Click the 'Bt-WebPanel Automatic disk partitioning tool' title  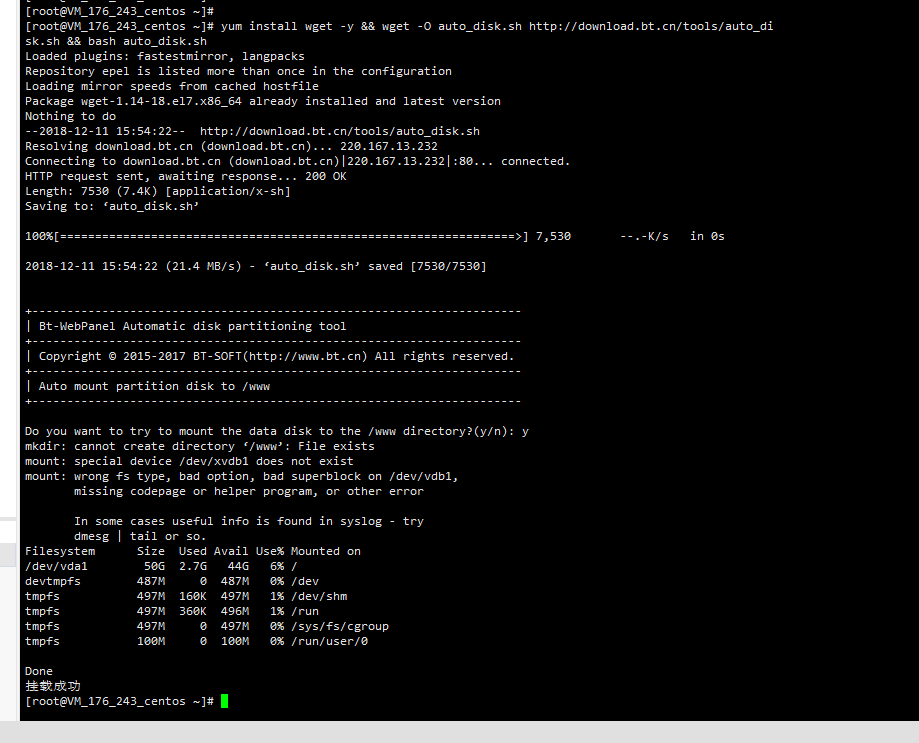(192, 326)
